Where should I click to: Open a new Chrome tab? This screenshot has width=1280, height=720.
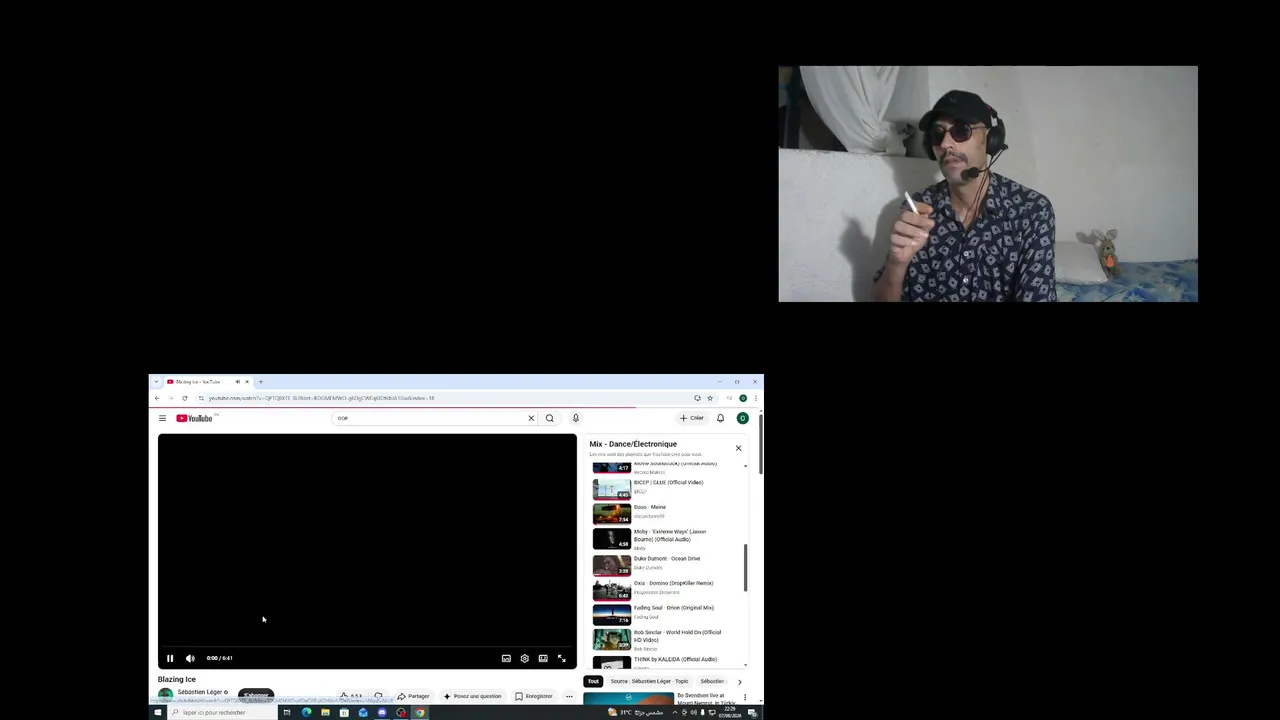[x=261, y=381]
